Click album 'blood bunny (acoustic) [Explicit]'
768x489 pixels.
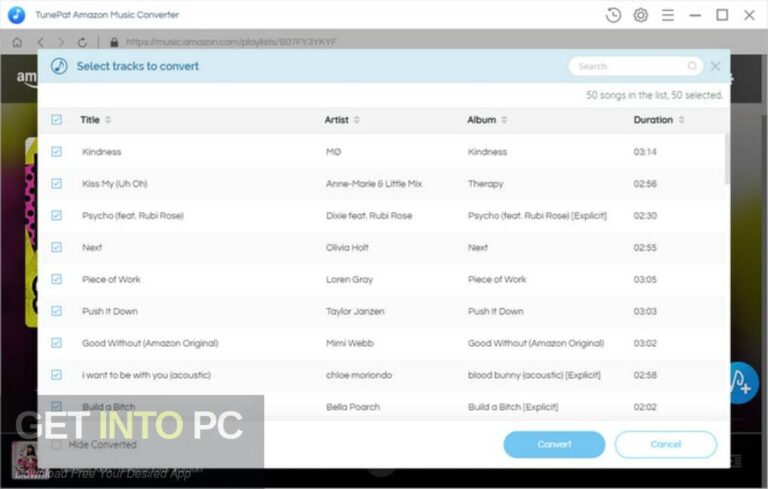click(534, 375)
